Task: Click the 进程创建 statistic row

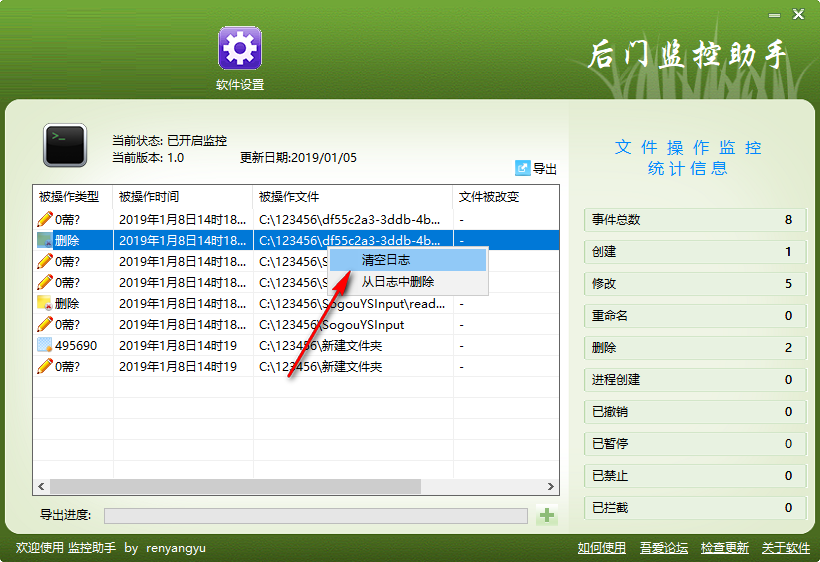Action: pyautogui.click(x=695, y=380)
